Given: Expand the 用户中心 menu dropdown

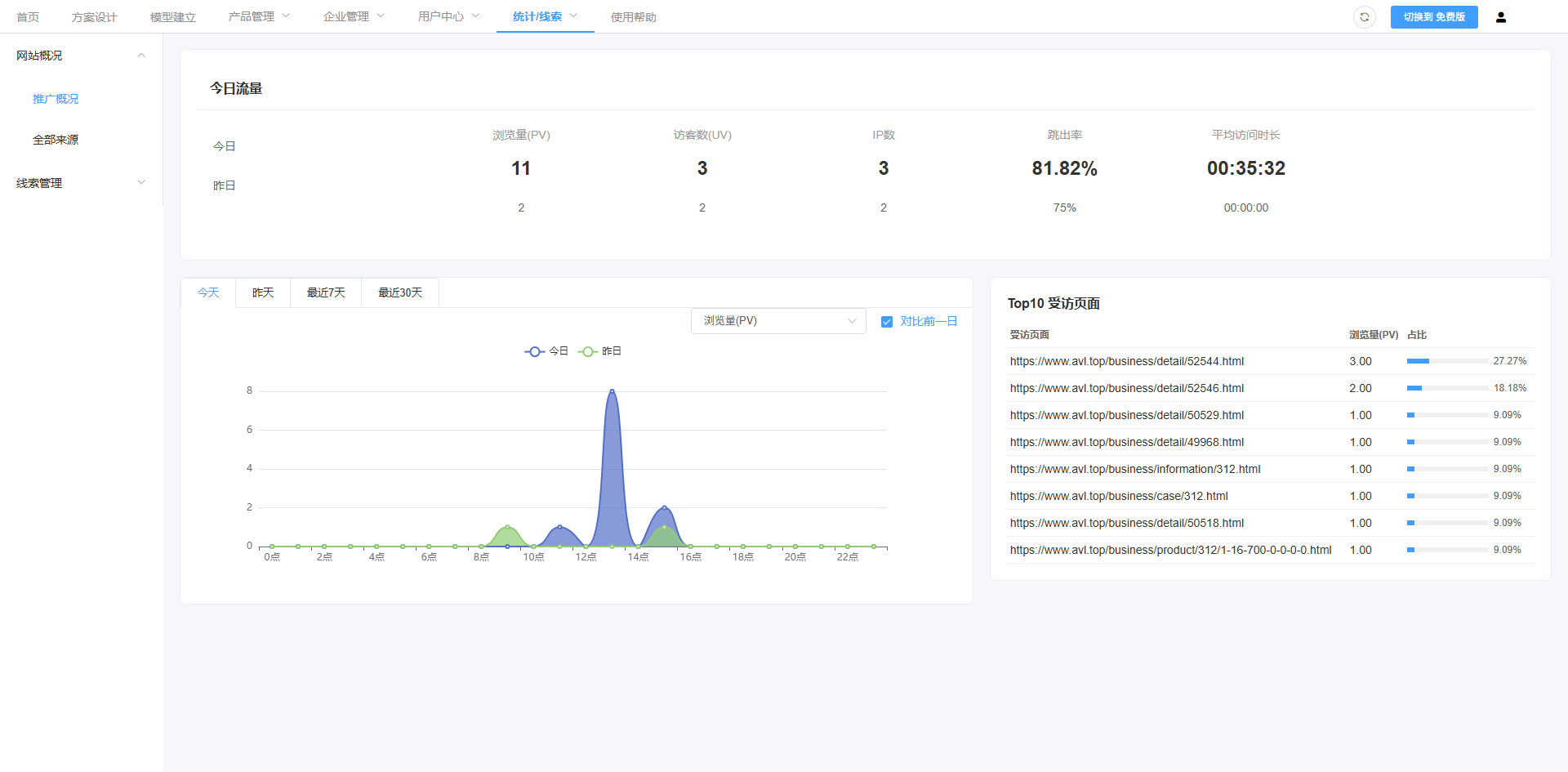Looking at the screenshot, I should pyautogui.click(x=448, y=16).
